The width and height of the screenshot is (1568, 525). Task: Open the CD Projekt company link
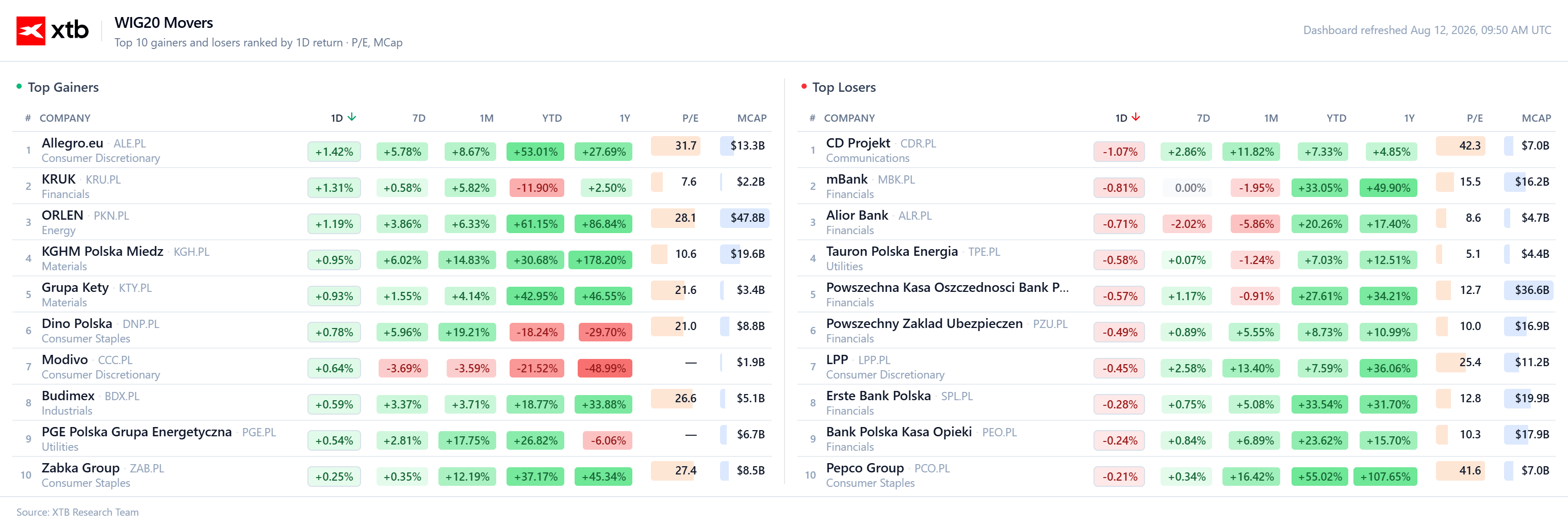[858, 143]
